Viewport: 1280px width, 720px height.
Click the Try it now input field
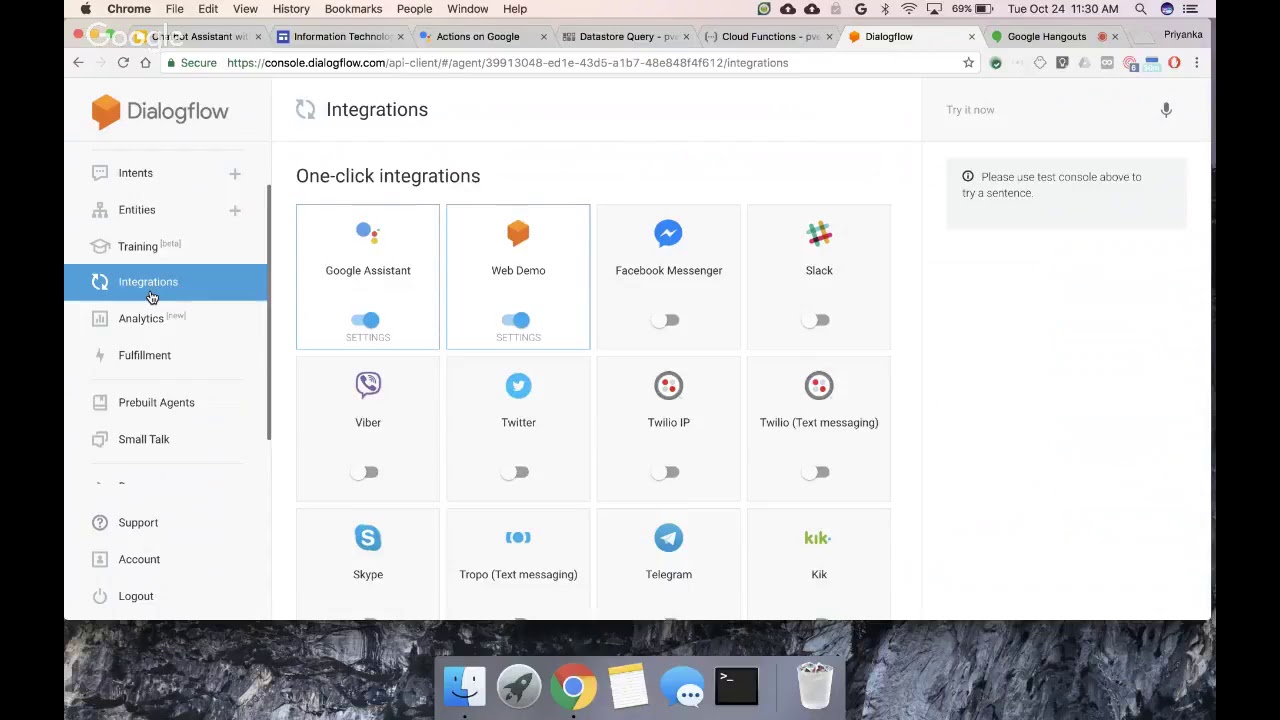click(x=1045, y=110)
